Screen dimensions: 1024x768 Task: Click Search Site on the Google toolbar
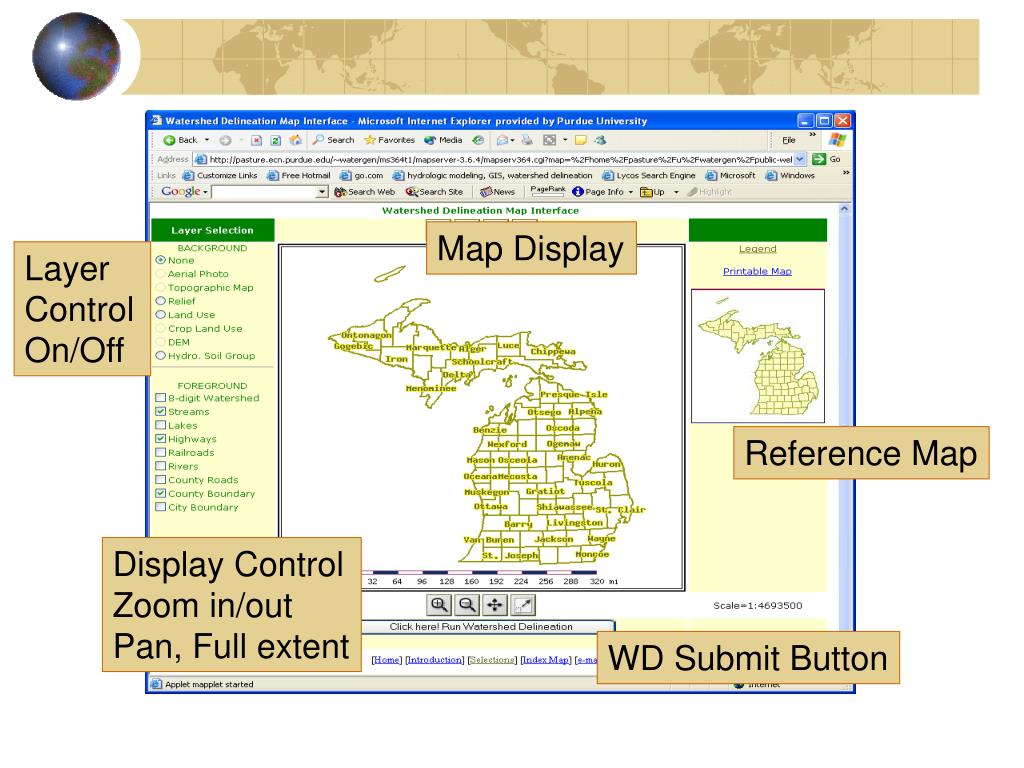434,191
